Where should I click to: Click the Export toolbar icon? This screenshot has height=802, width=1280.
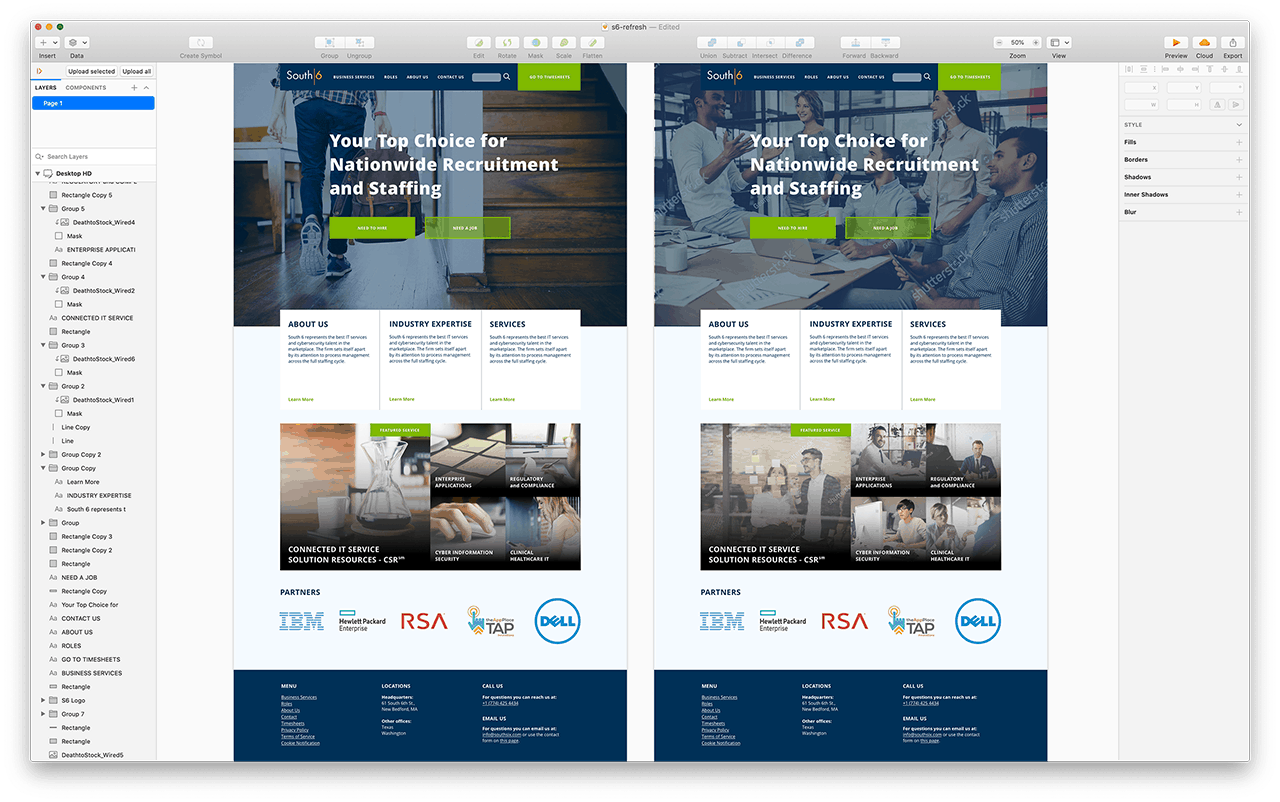(x=1233, y=43)
